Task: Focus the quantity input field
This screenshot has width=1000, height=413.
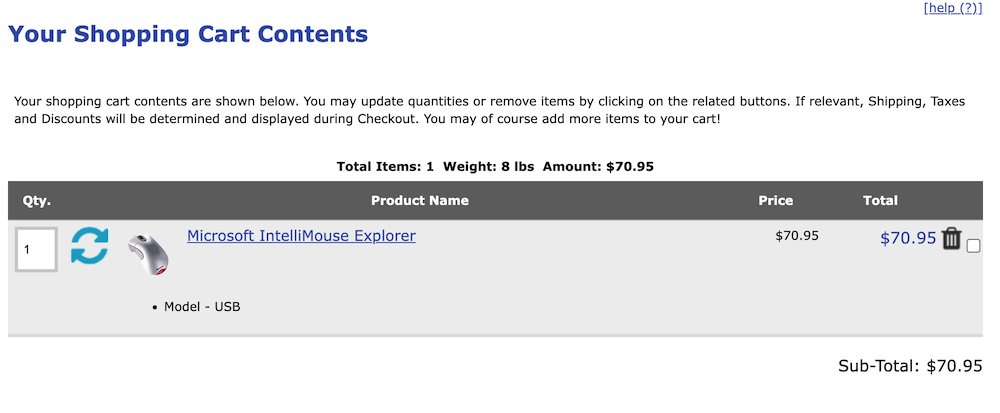Action: (x=36, y=249)
